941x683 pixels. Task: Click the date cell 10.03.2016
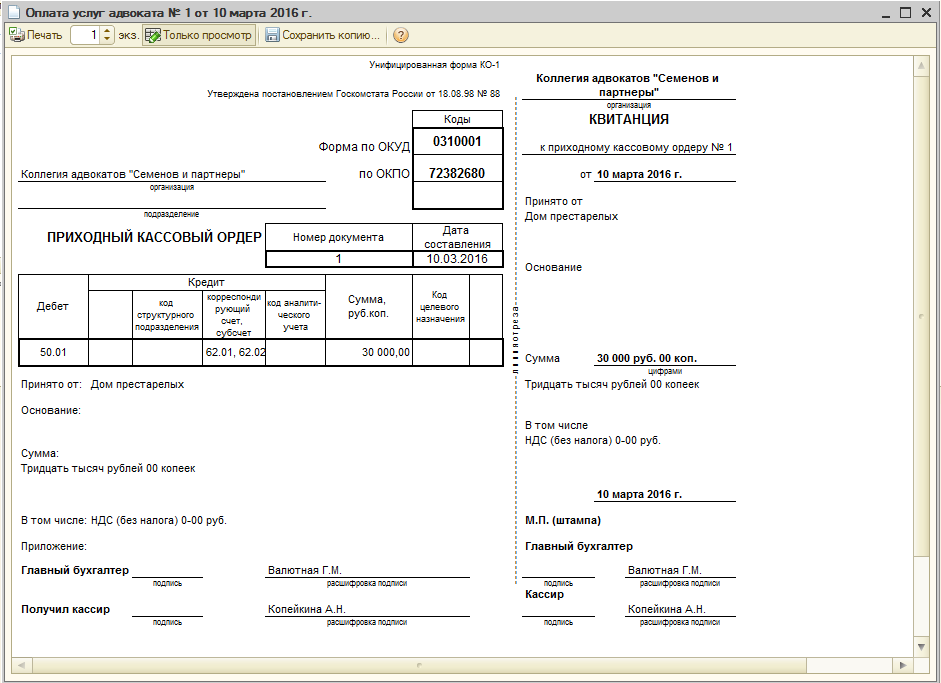tap(457, 259)
